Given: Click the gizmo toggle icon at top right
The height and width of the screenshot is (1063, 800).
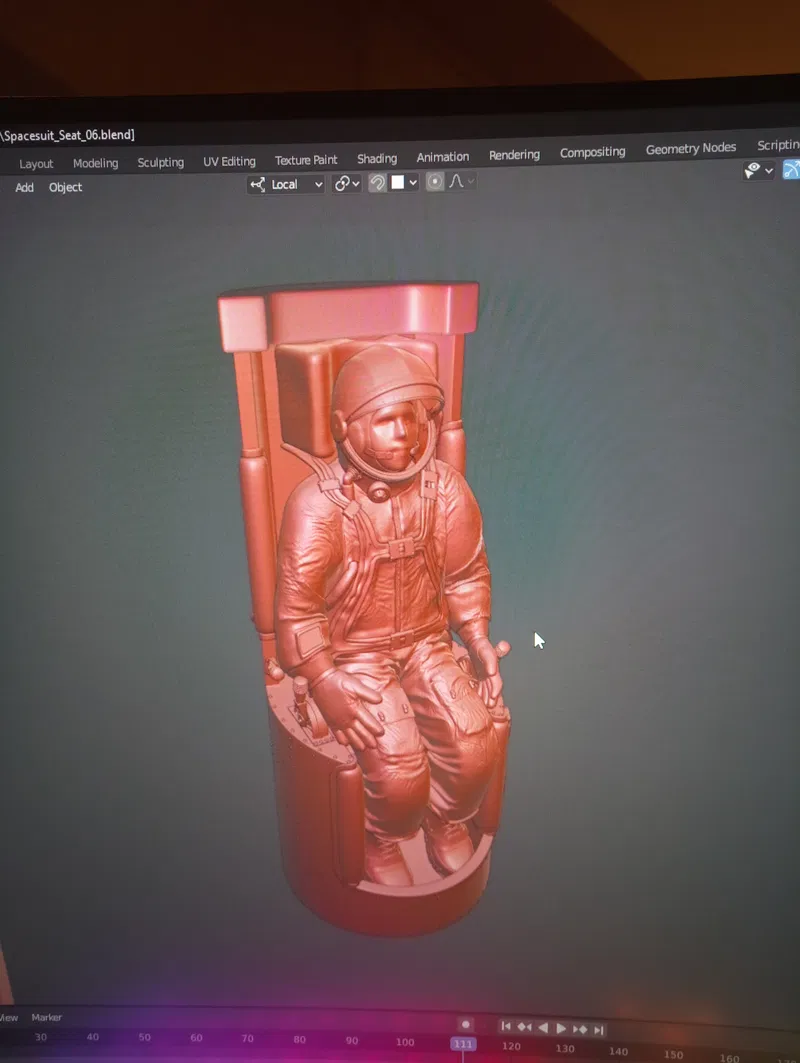Looking at the screenshot, I should coord(791,169).
